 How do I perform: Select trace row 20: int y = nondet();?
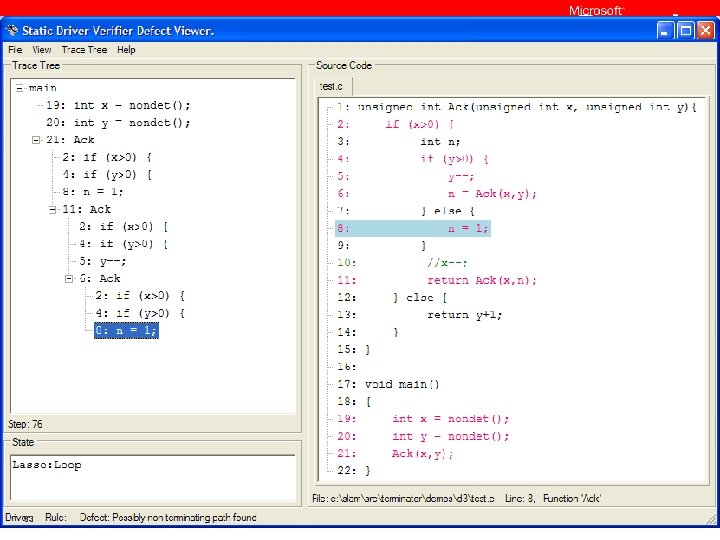coord(118,123)
